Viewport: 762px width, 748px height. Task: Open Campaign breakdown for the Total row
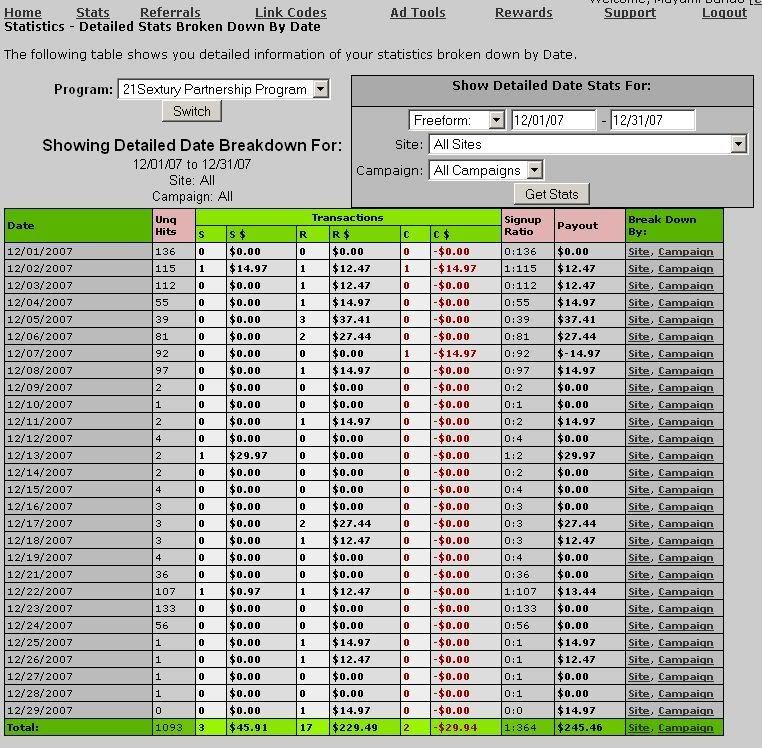[685, 728]
